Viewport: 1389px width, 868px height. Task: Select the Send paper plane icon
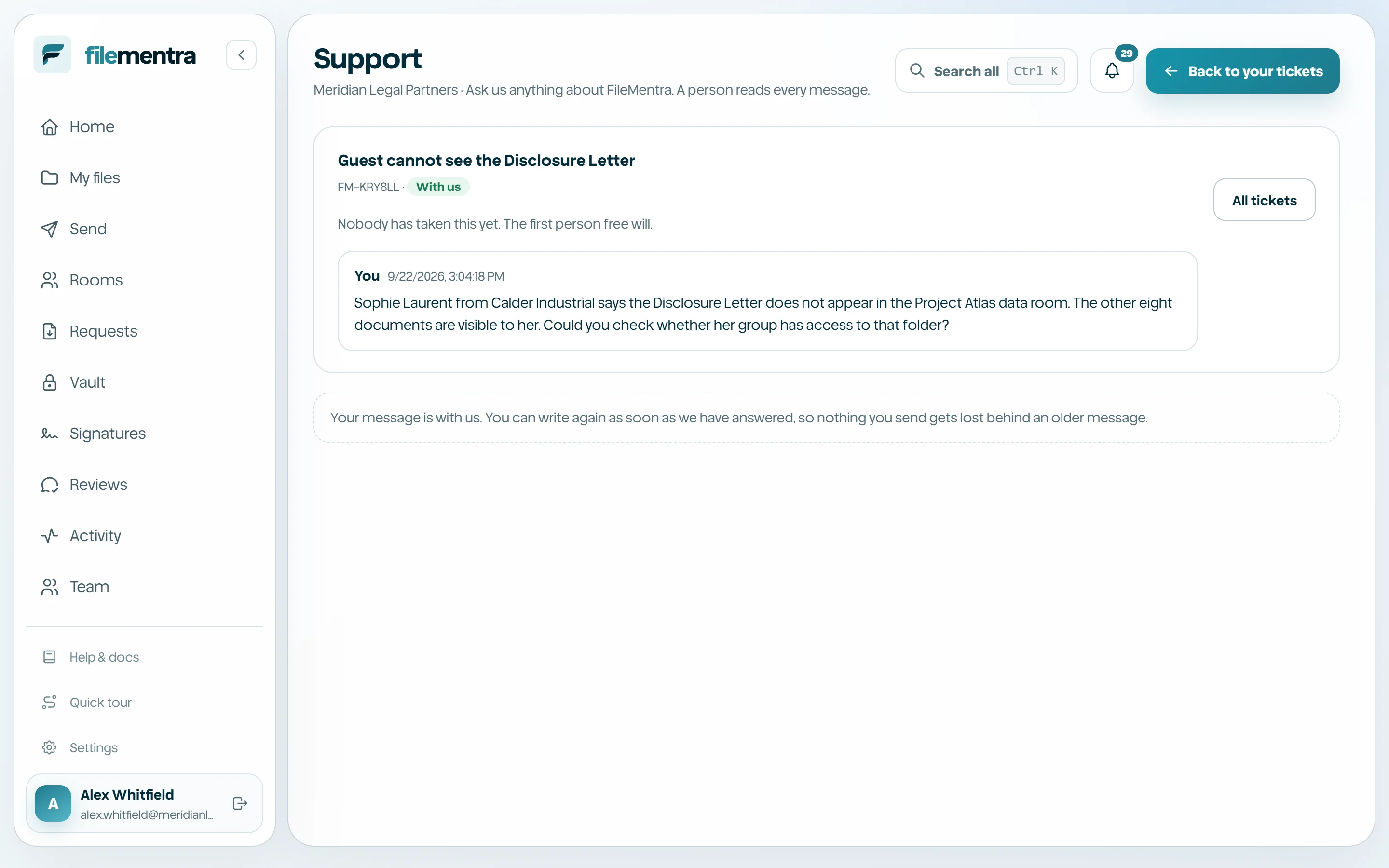tap(50, 229)
